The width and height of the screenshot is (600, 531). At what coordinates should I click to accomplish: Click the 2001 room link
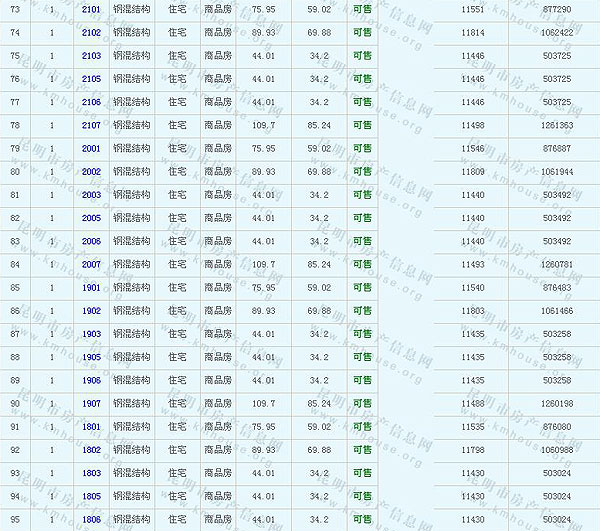pos(91,148)
